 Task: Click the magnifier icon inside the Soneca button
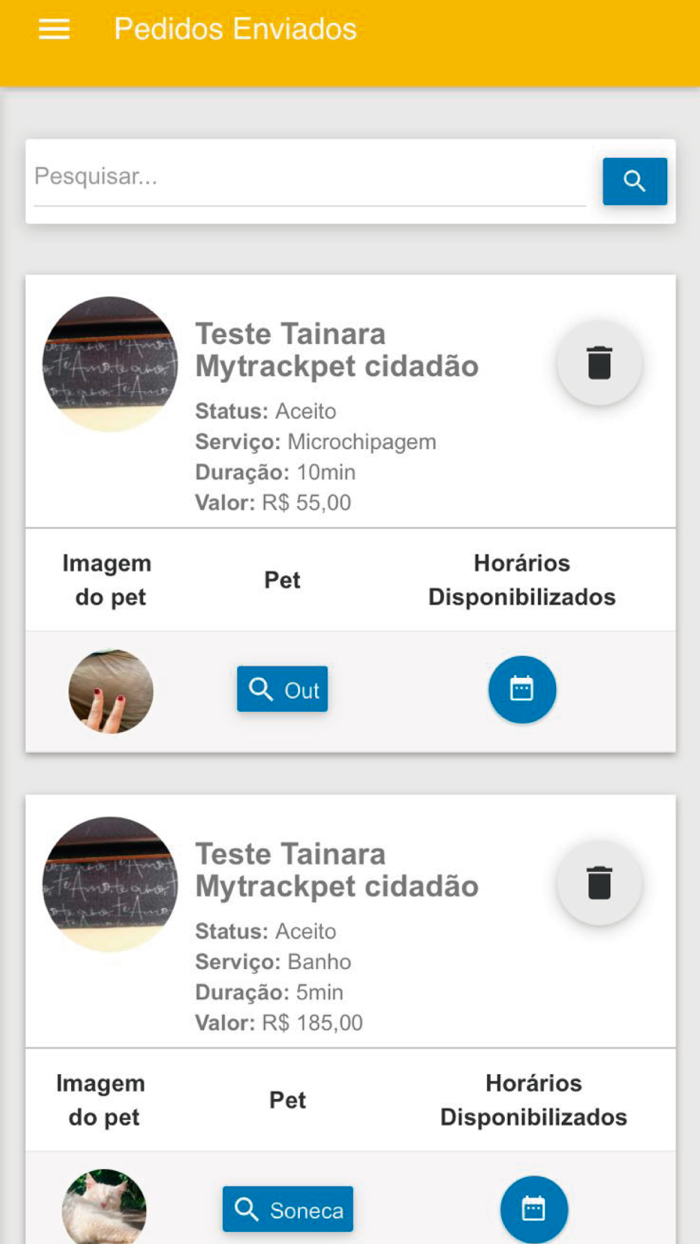tap(244, 1209)
